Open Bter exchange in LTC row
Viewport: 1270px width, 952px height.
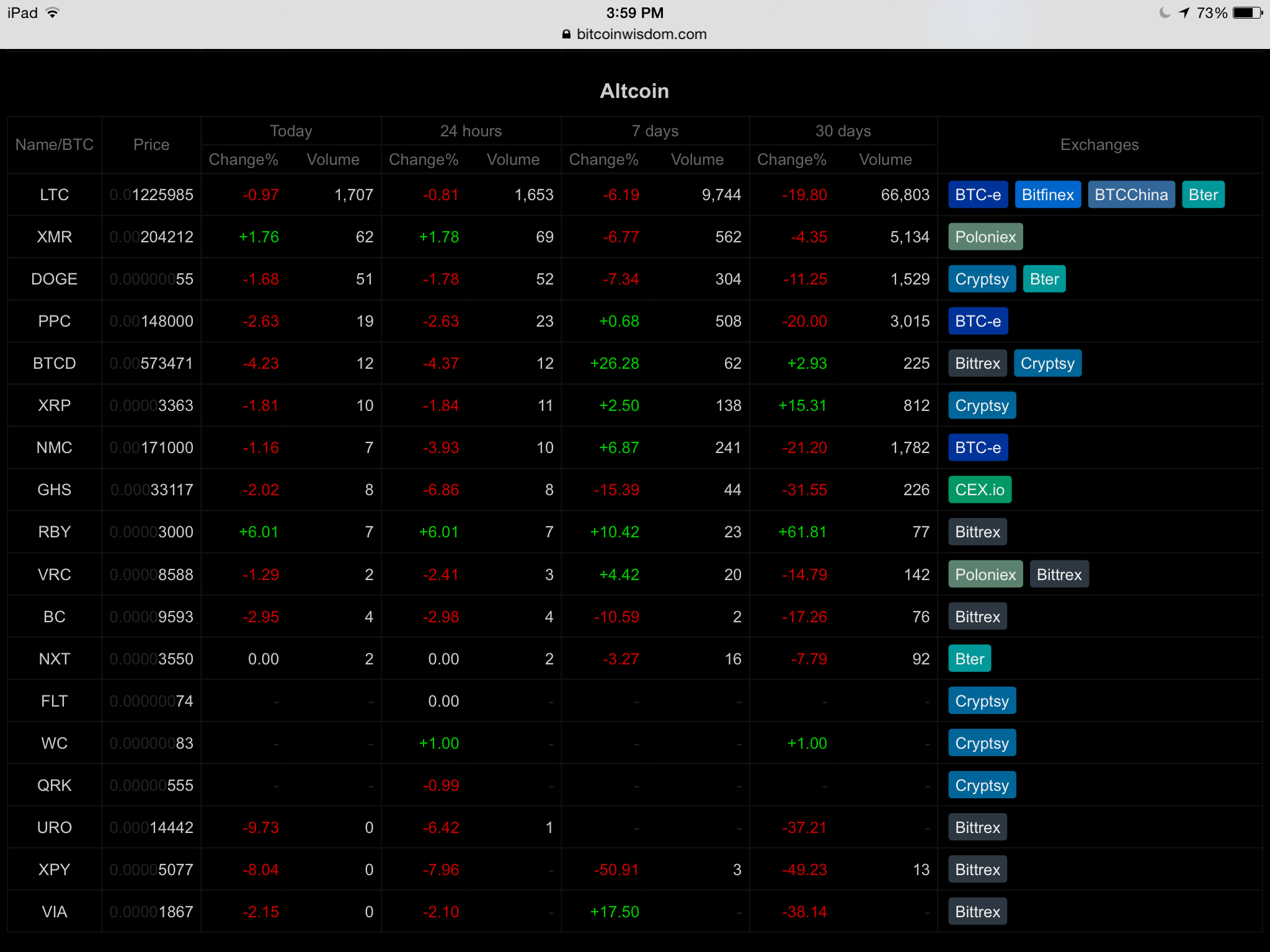[1203, 195]
